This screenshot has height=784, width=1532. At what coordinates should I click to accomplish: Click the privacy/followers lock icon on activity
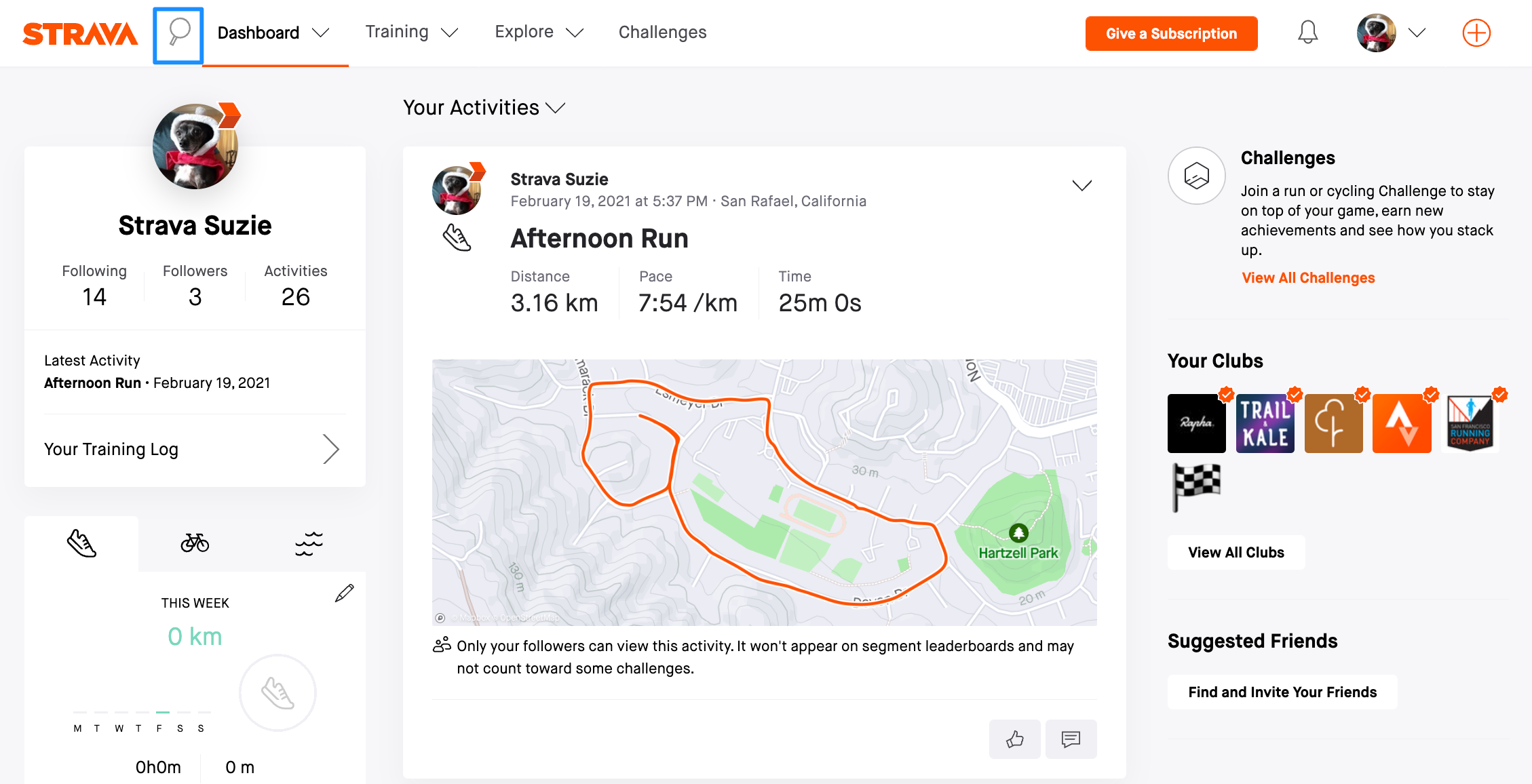pyautogui.click(x=440, y=645)
